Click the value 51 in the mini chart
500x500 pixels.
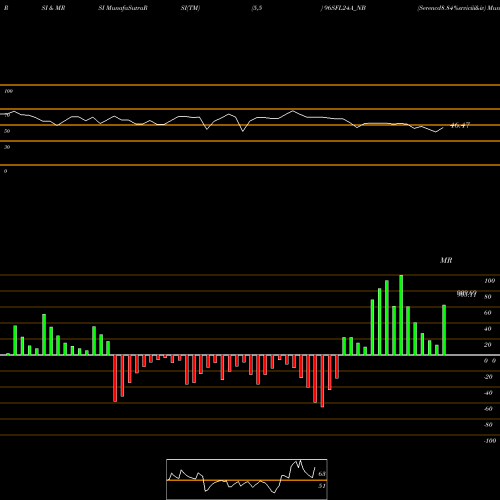point(322,486)
